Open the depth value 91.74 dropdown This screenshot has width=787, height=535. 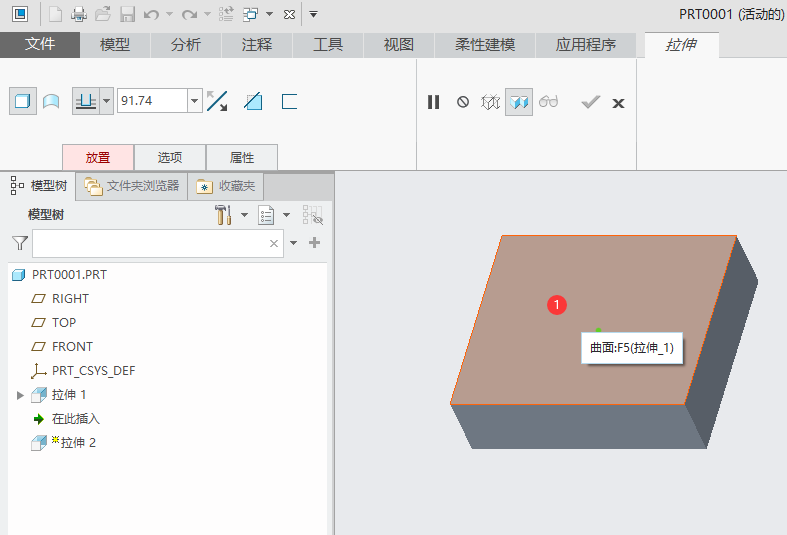(194, 101)
